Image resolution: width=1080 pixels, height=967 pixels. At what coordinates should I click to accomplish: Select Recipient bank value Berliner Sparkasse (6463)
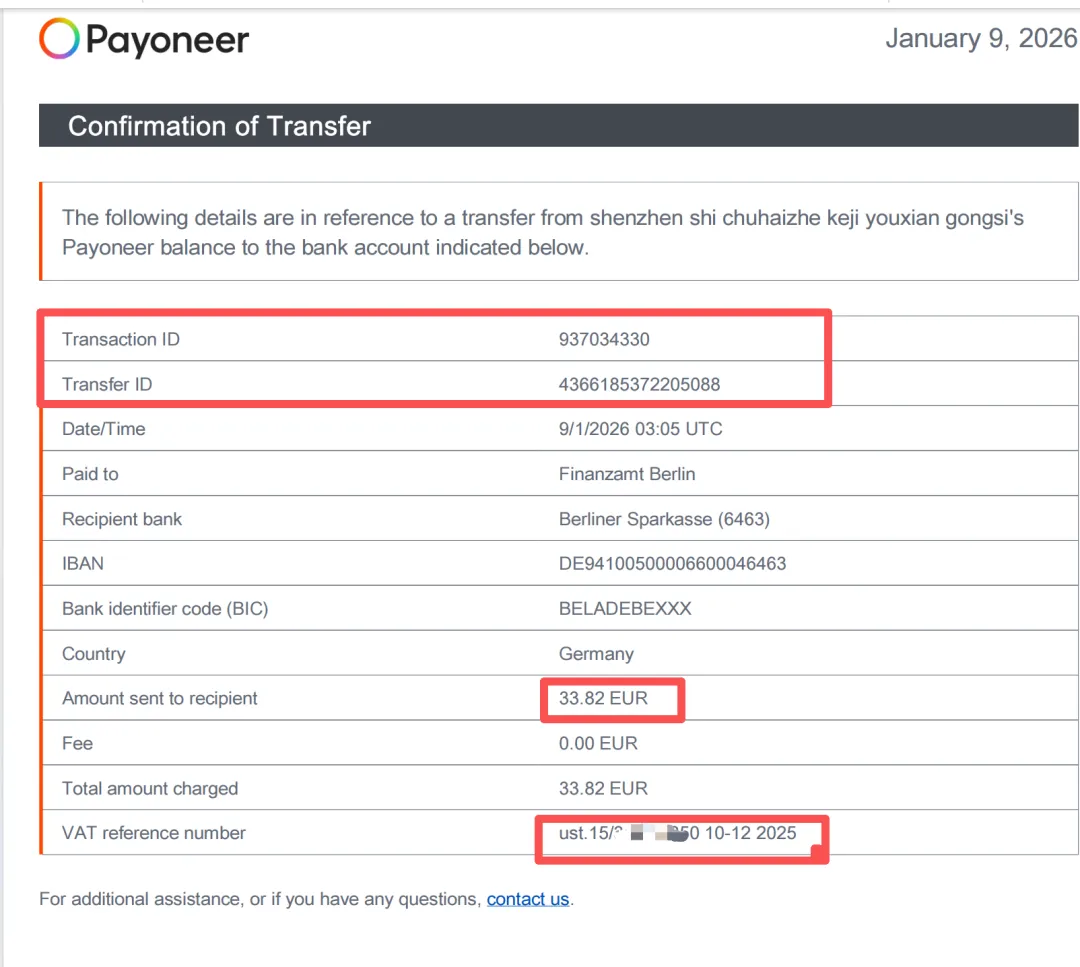pyautogui.click(x=664, y=519)
